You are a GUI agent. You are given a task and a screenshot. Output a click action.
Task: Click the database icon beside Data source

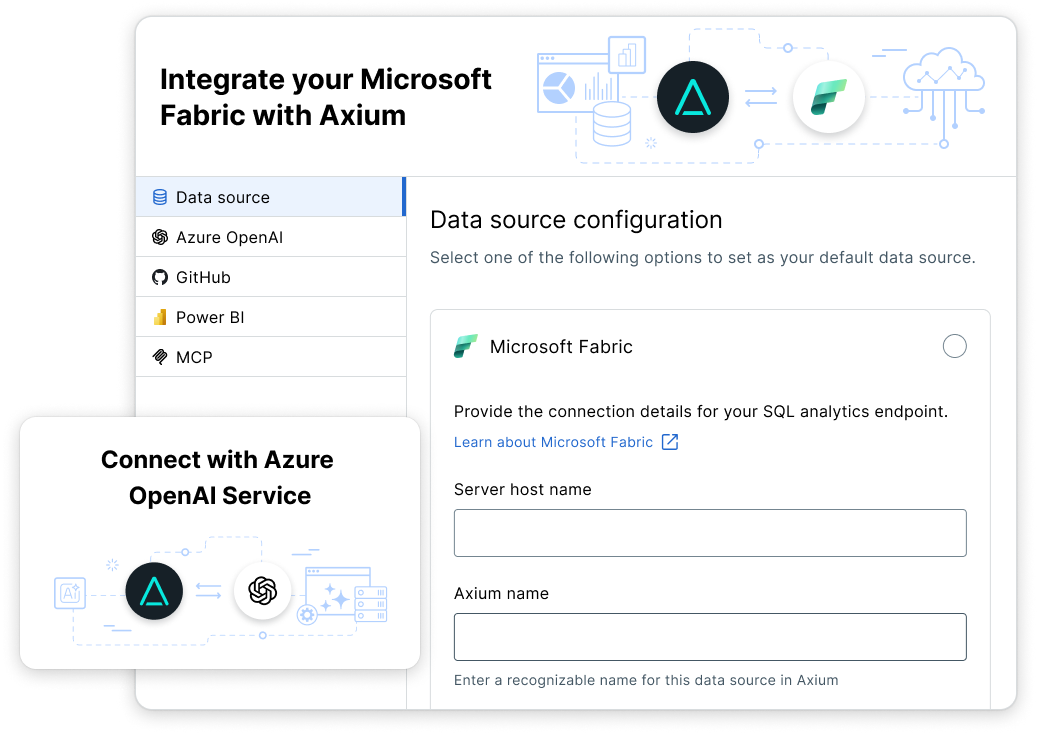tap(160, 197)
